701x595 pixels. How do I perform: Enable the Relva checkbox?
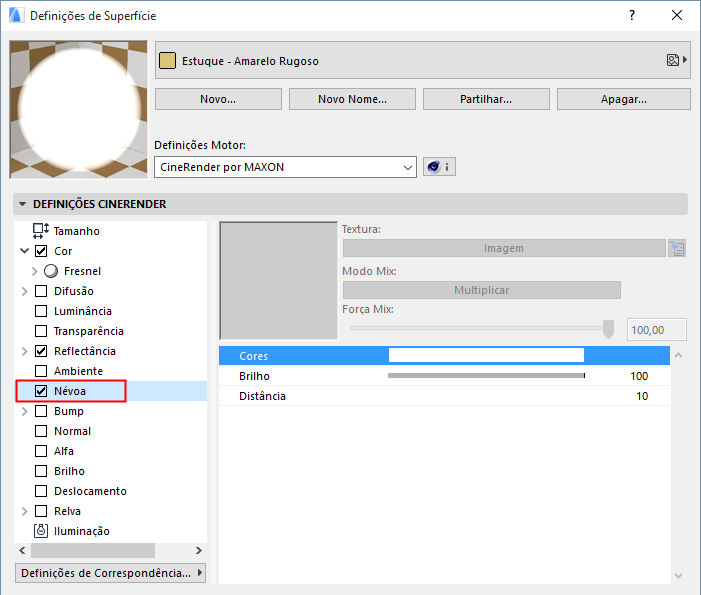coord(41,511)
